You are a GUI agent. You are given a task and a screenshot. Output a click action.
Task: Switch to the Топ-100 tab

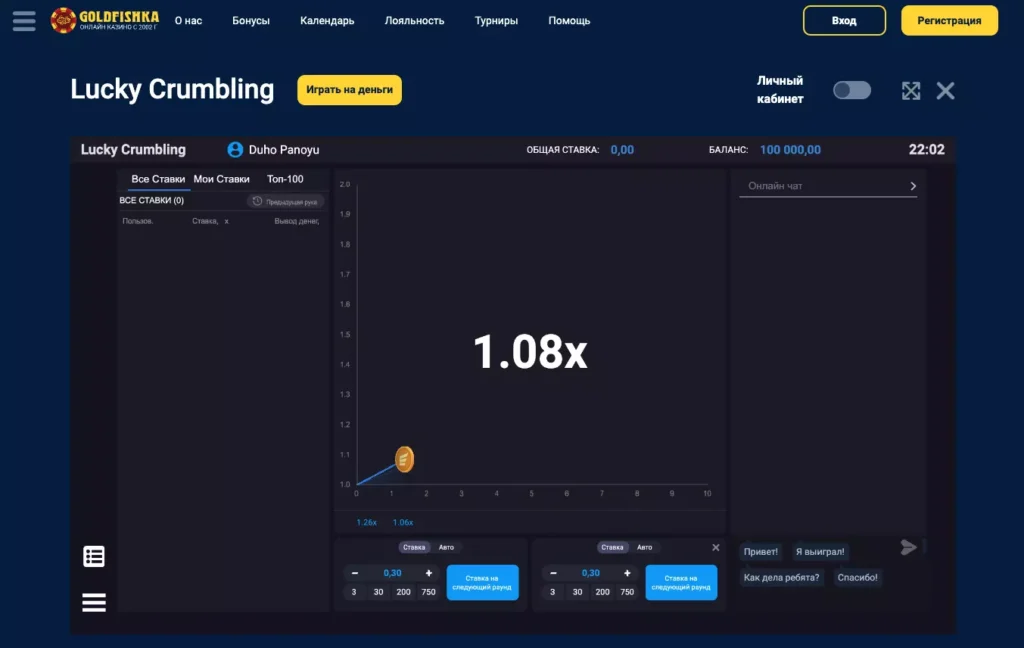285,179
